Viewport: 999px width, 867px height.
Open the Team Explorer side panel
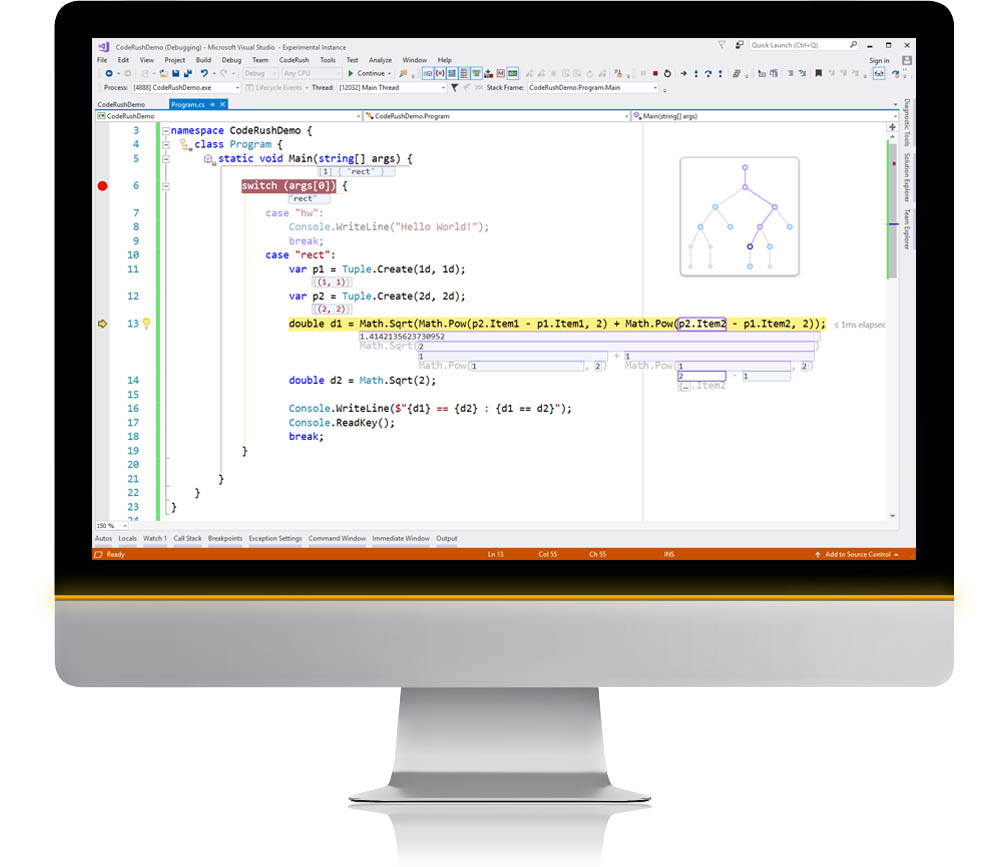click(907, 228)
